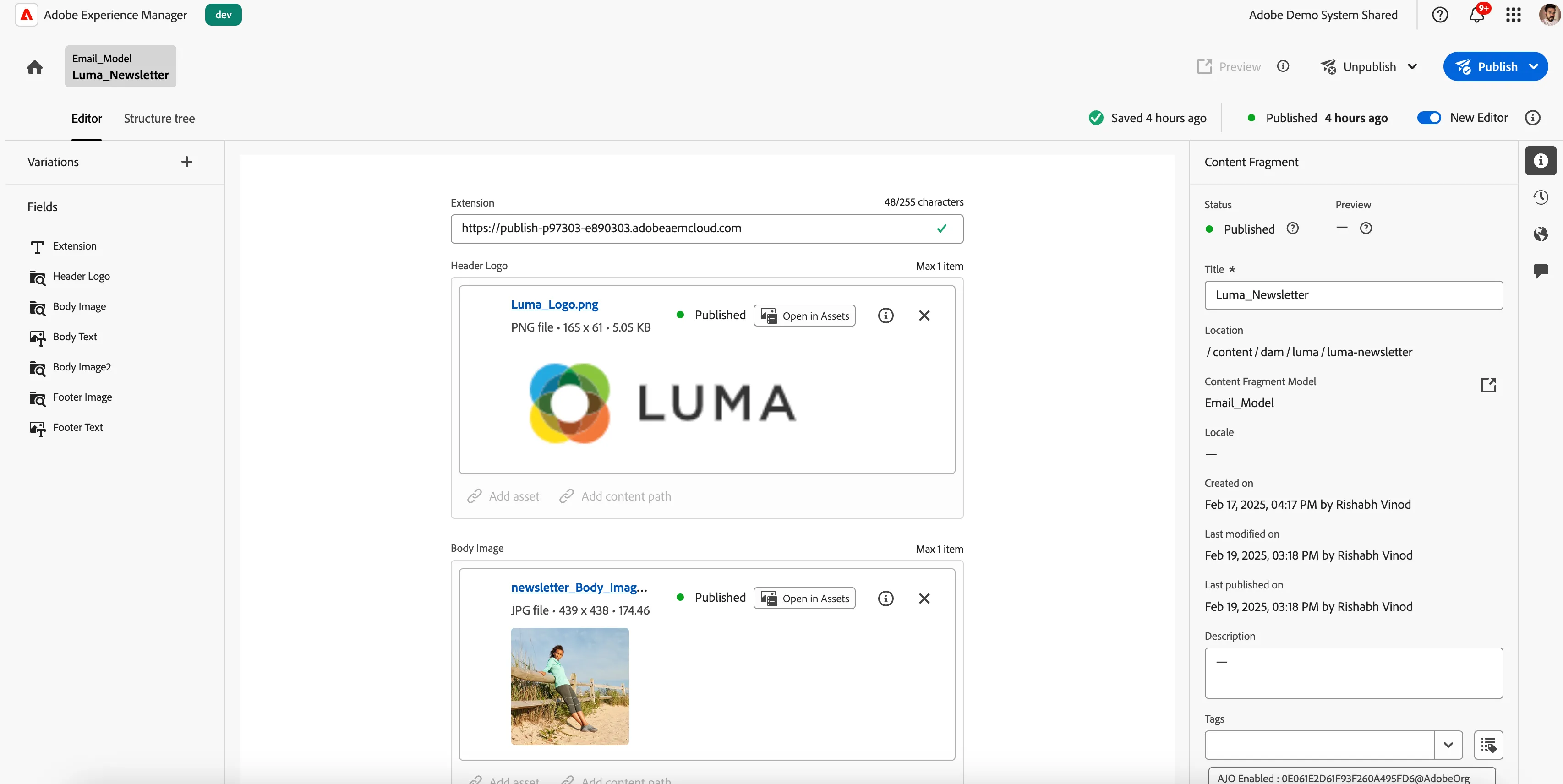Toggle the New Editor switch
Image resolution: width=1563 pixels, height=784 pixels.
click(1429, 118)
